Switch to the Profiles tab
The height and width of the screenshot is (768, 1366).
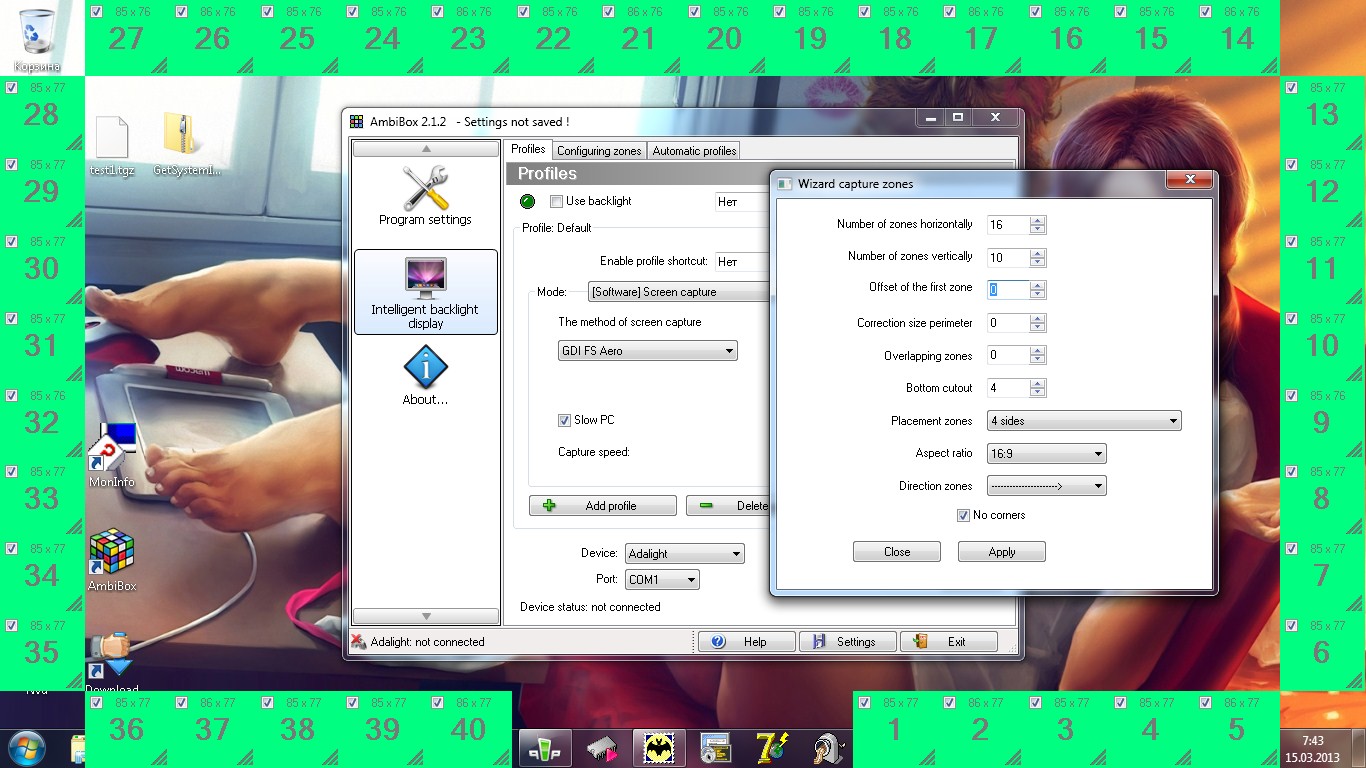[x=528, y=149]
